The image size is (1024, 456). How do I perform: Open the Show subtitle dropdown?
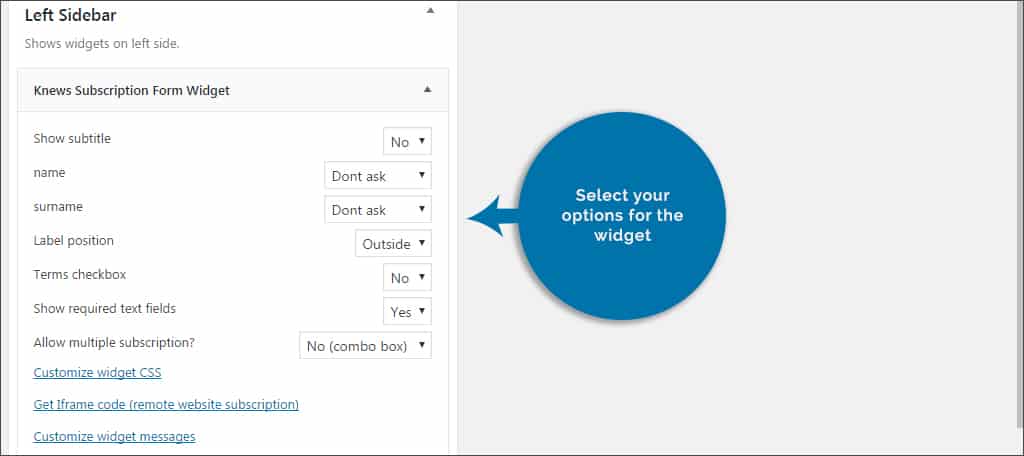(407, 141)
